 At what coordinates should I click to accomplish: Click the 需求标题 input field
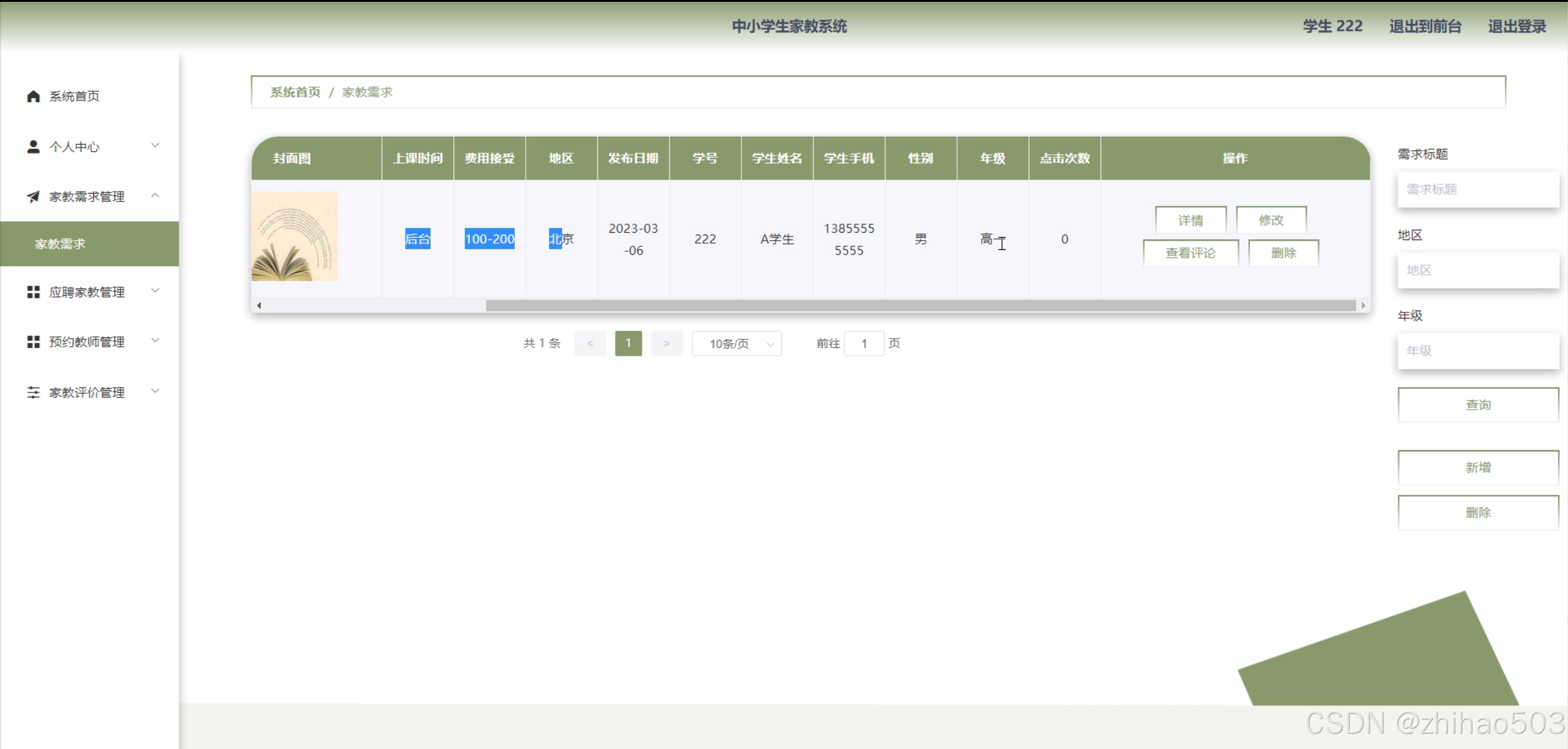pos(1478,190)
